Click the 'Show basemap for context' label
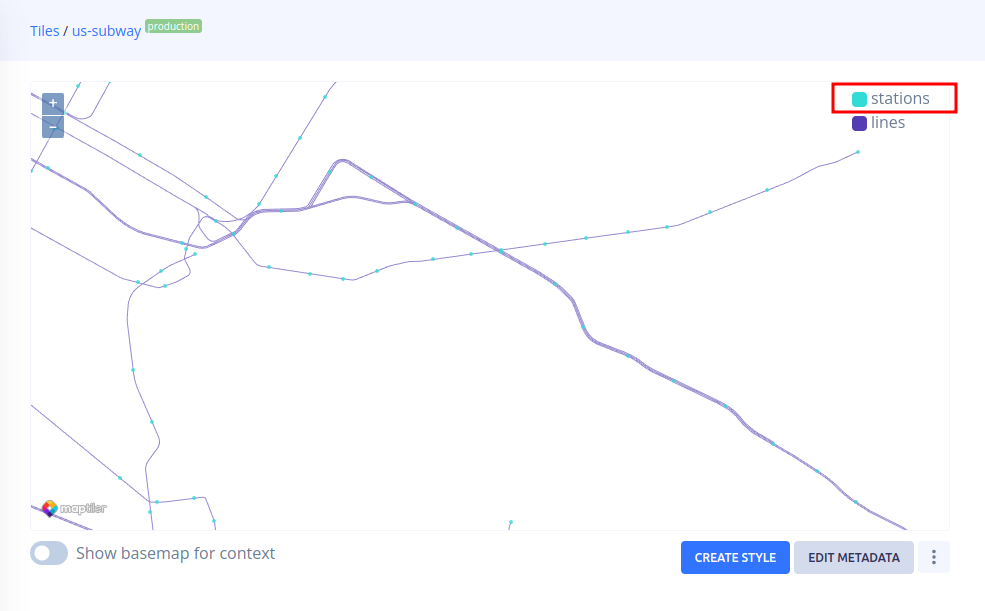The height and width of the screenshot is (611, 985). 175,553
